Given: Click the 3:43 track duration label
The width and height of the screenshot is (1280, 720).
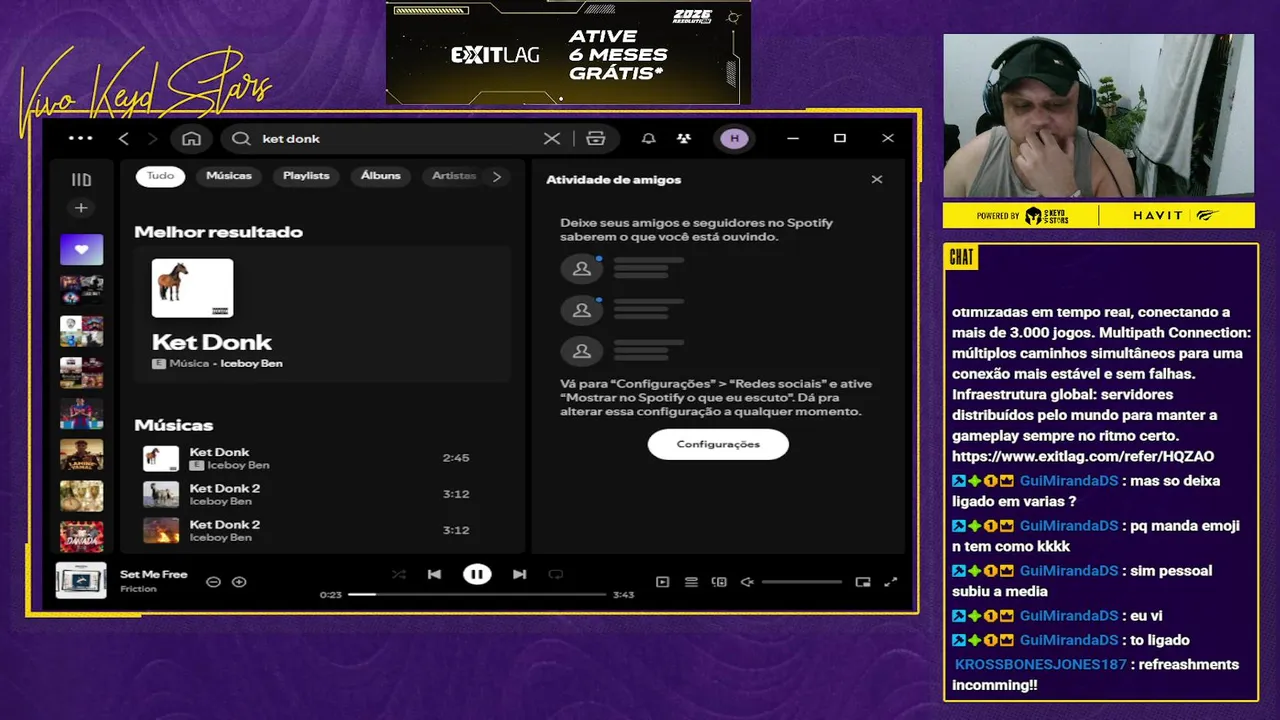Looking at the screenshot, I should tap(623, 595).
